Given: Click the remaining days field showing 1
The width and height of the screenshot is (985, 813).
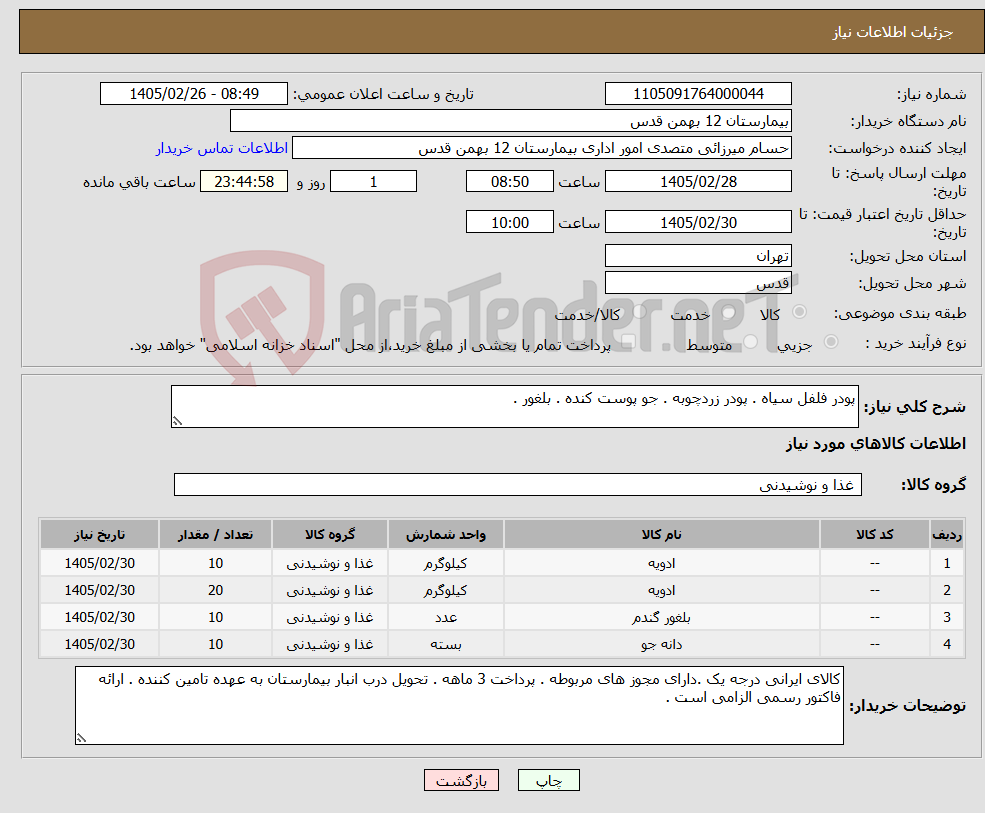Looking at the screenshot, I should coord(373,182).
